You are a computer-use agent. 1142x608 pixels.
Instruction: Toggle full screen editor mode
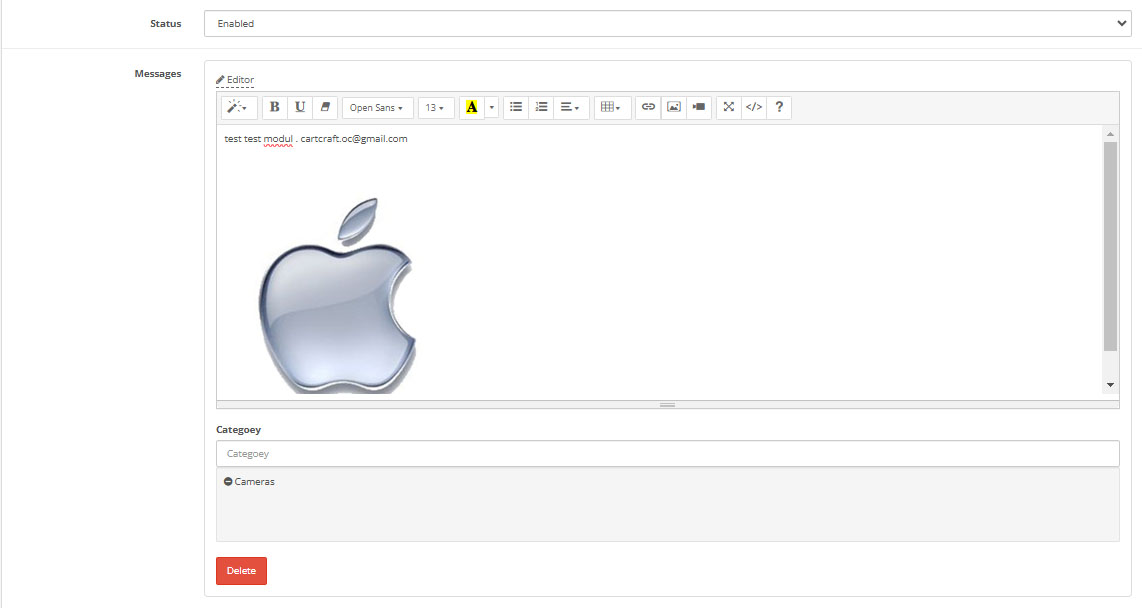[x=729, y=108]
